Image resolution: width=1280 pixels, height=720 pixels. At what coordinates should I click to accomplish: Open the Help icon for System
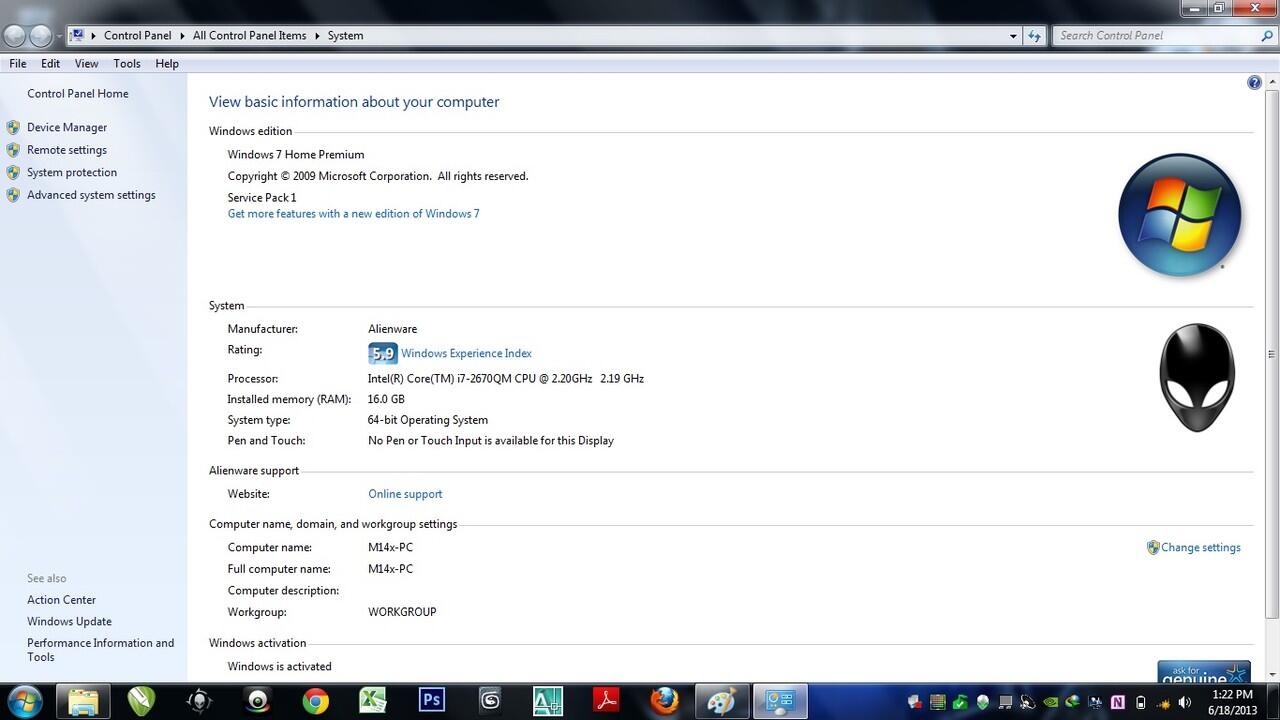[1254, 83]
